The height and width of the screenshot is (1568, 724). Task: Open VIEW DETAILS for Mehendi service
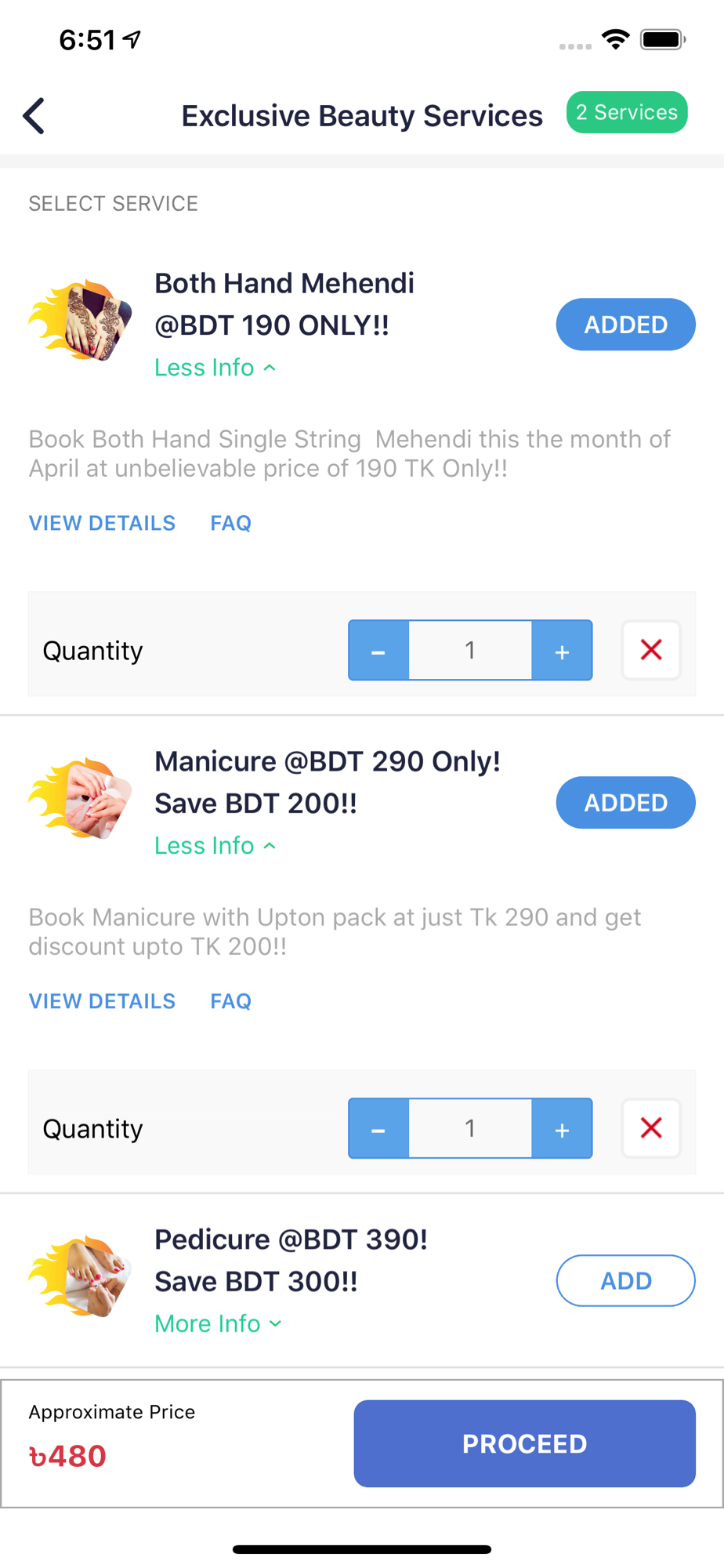pyautogui.click(x=102, y=523)
